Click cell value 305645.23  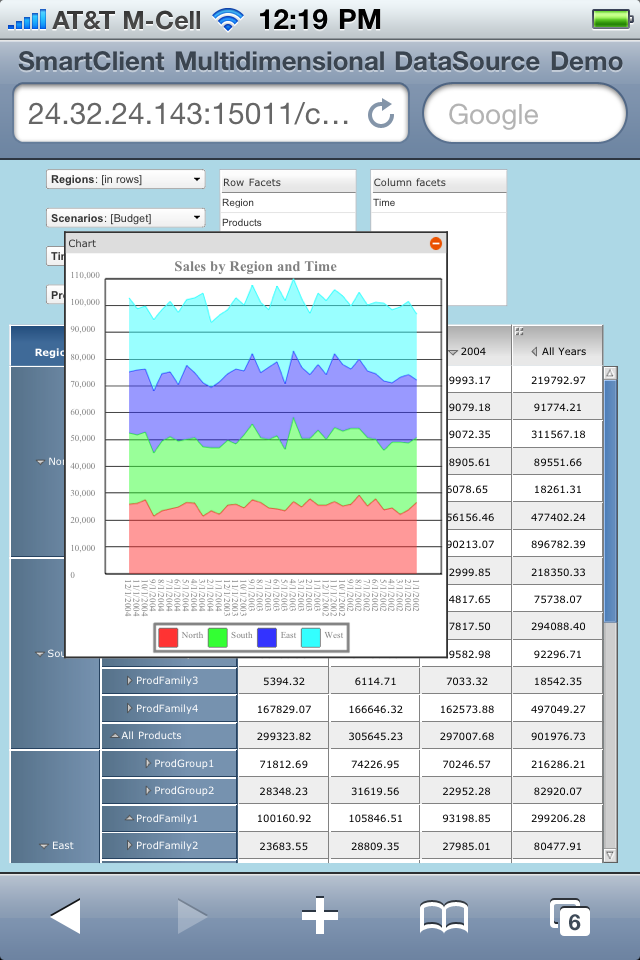[375, 737]
